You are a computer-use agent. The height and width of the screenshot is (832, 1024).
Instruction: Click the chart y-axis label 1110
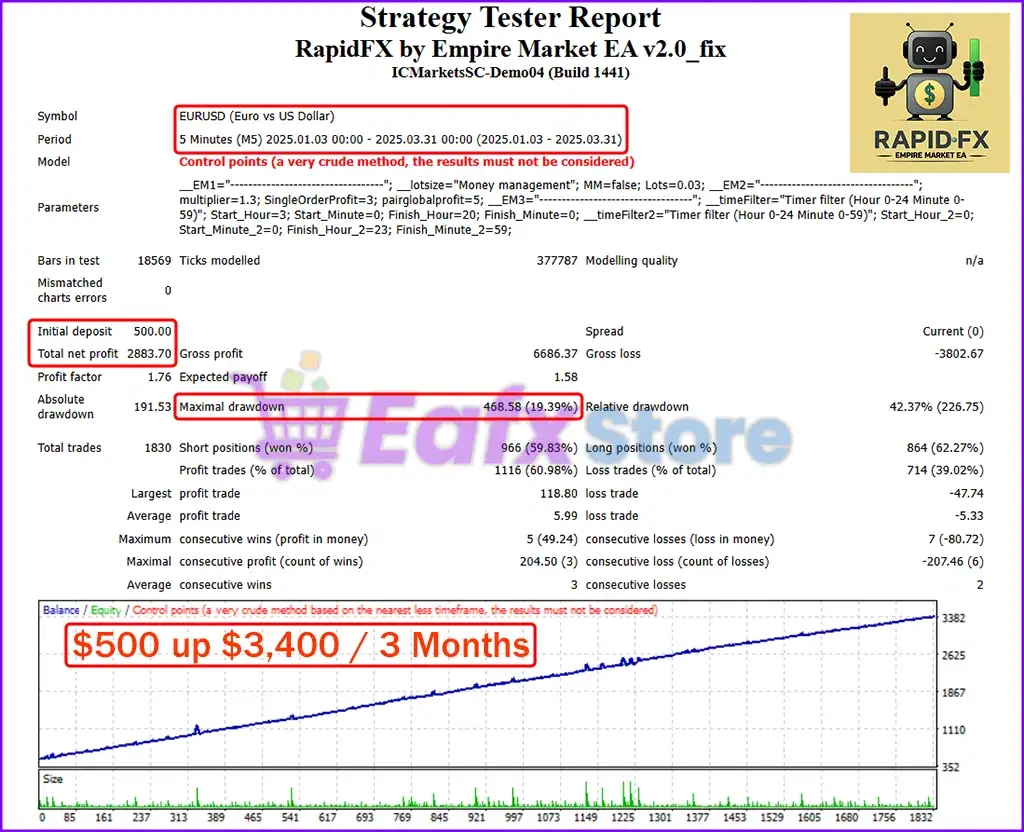(953, 729)
